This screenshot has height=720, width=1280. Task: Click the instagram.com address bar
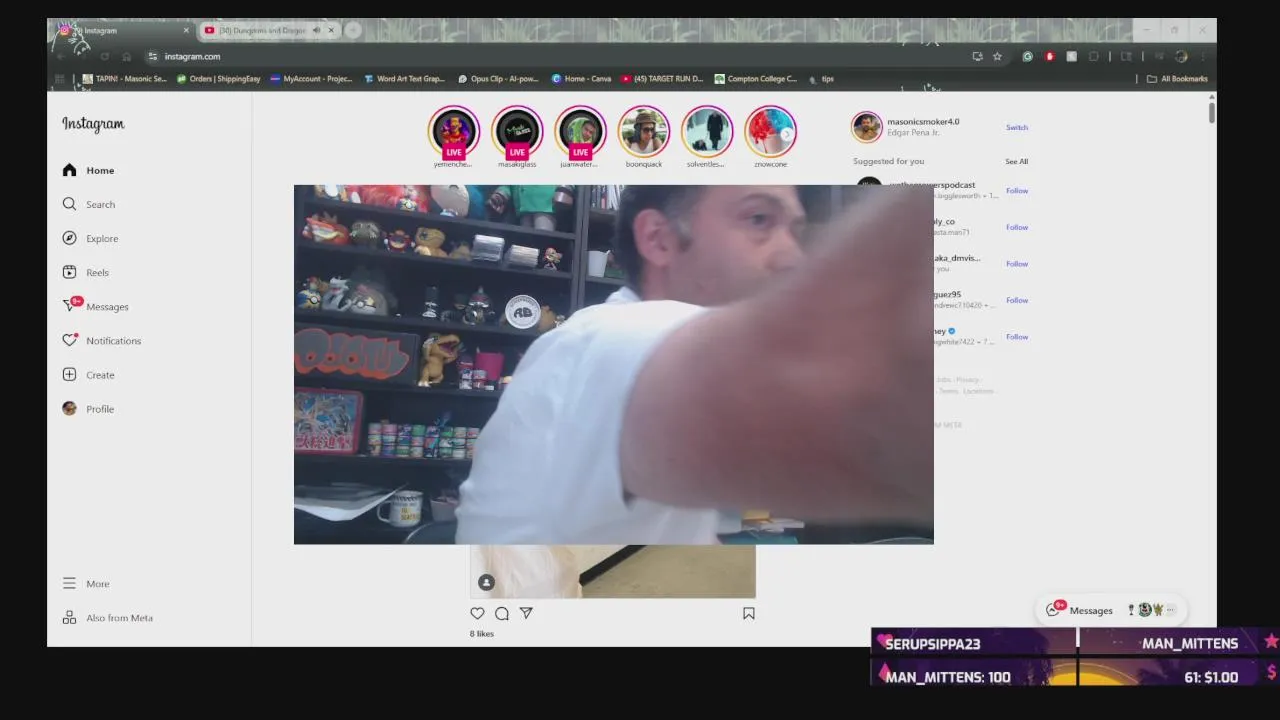pos(560,56)
